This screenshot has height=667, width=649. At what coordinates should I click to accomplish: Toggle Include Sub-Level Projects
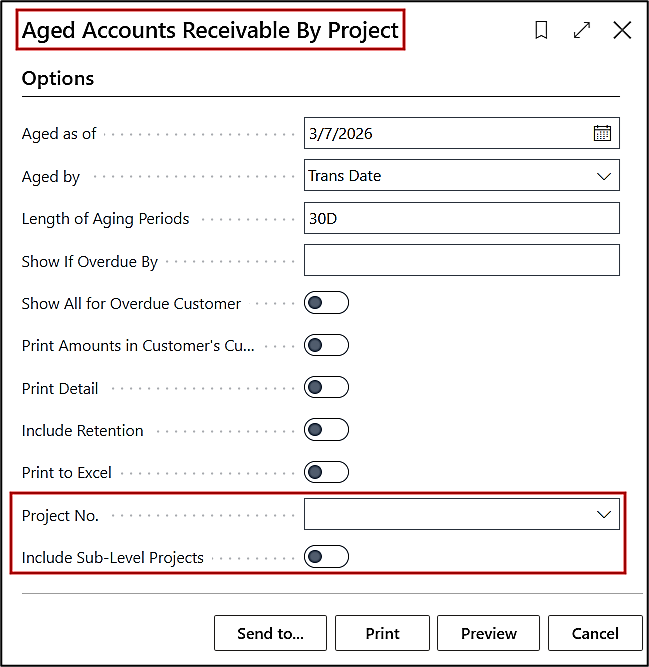point(326,557)
